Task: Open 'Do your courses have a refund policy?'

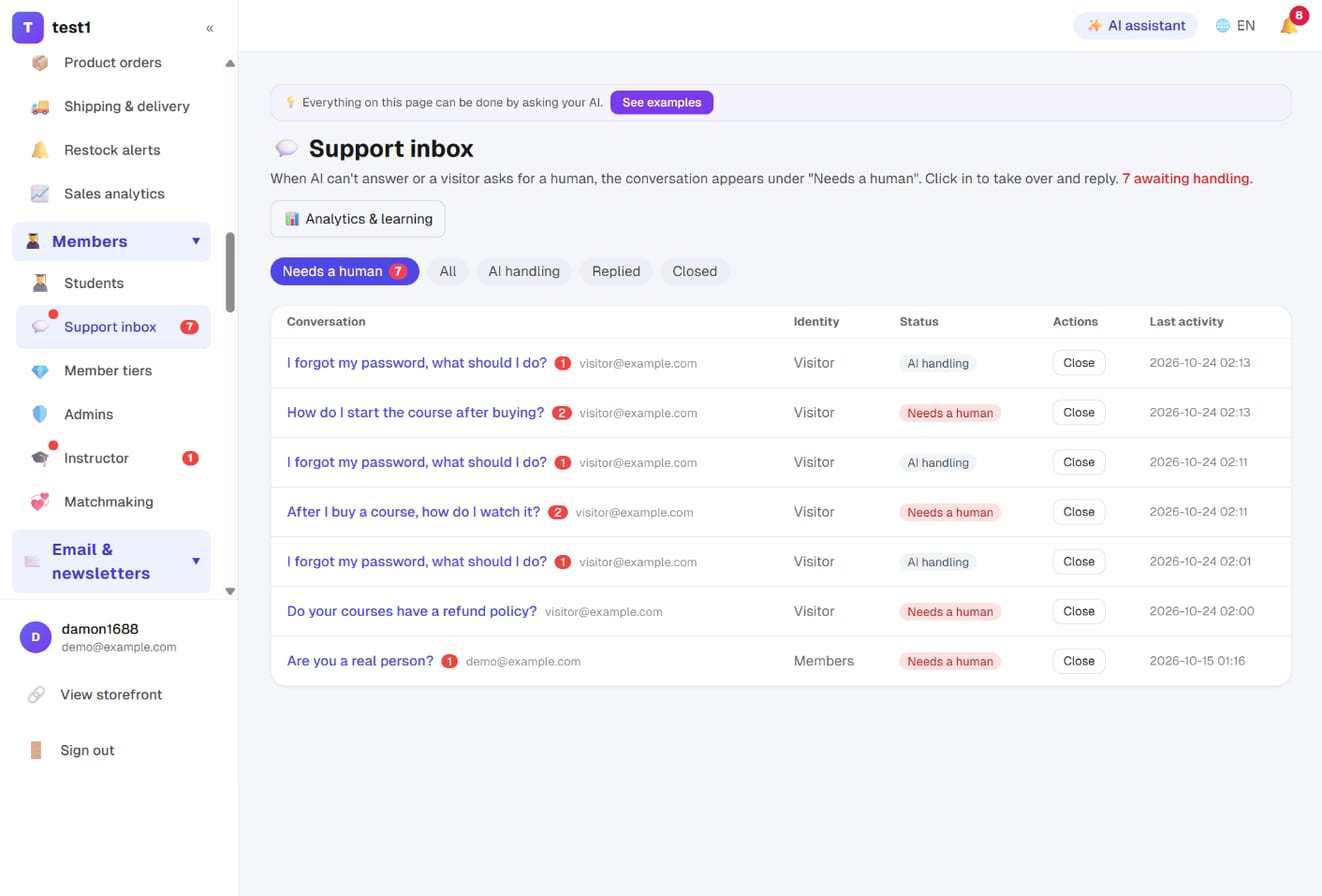Action: click(412, 611)
